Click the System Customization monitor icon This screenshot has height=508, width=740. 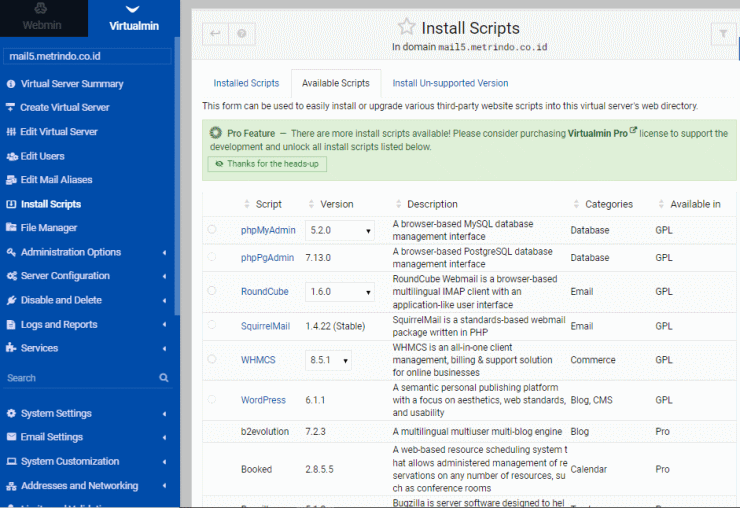(11, 461)
